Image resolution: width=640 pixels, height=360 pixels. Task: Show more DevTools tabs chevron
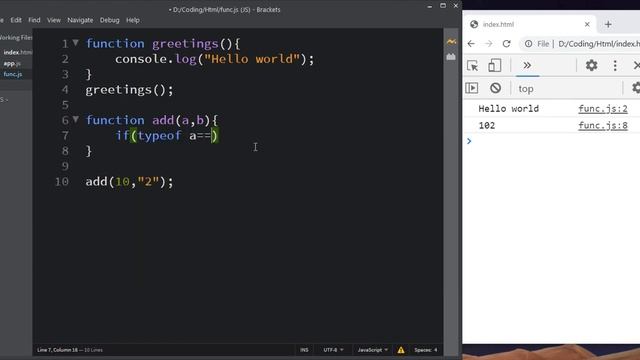coord(527,65)
